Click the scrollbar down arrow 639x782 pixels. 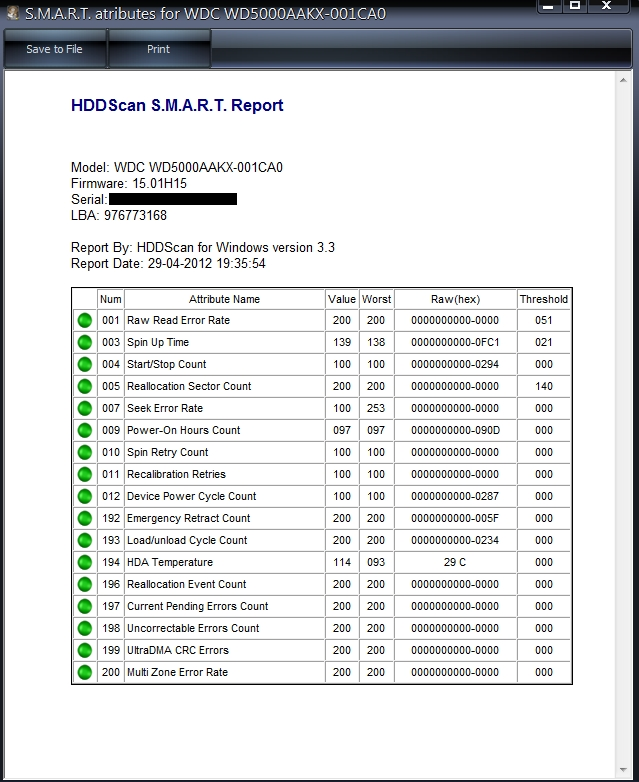point(623,770)
